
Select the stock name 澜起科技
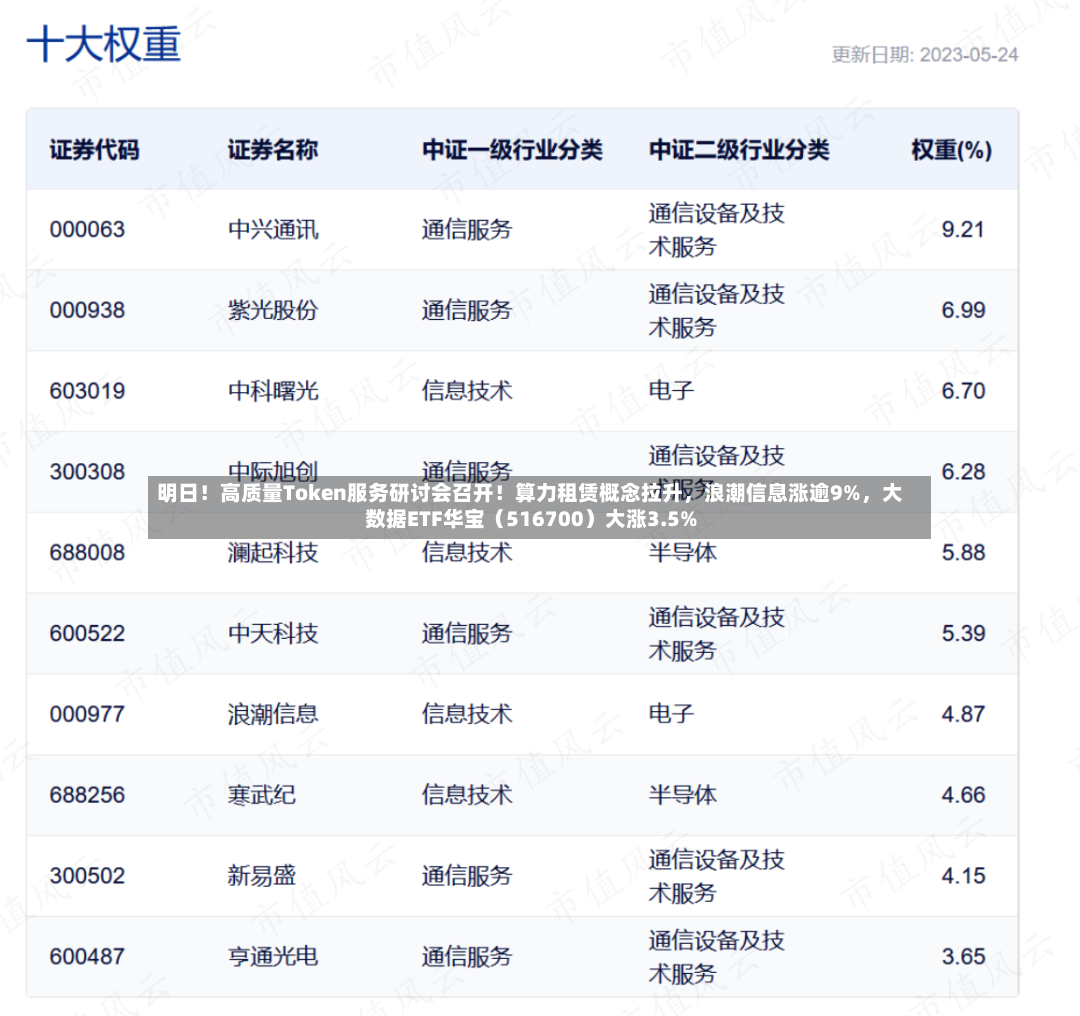tap(273, 552)
